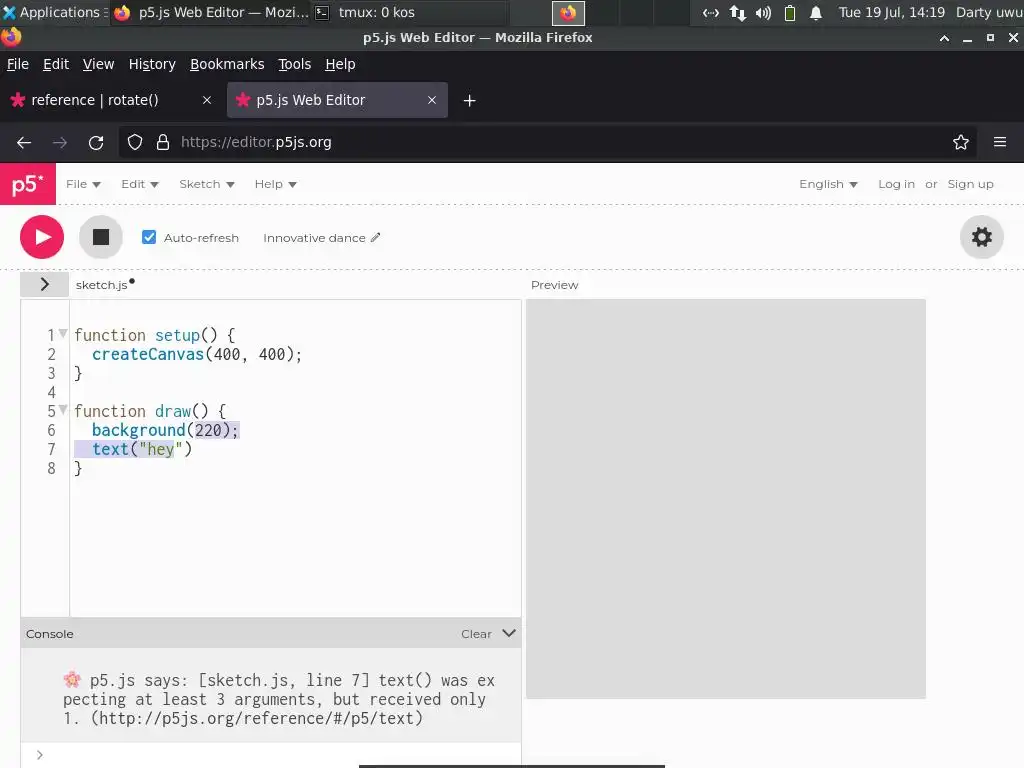Screen dimensions: 1024x768
Task: Open the editor Edit dropdown menu
Action: tap(140, 184)
